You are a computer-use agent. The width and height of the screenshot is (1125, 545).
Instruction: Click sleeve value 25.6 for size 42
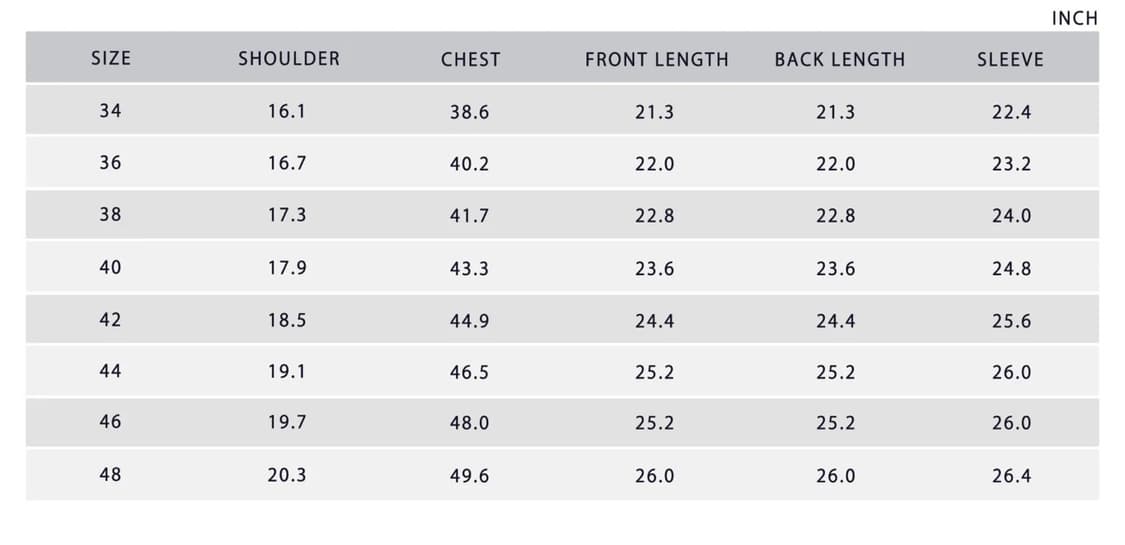[1011, 321]
